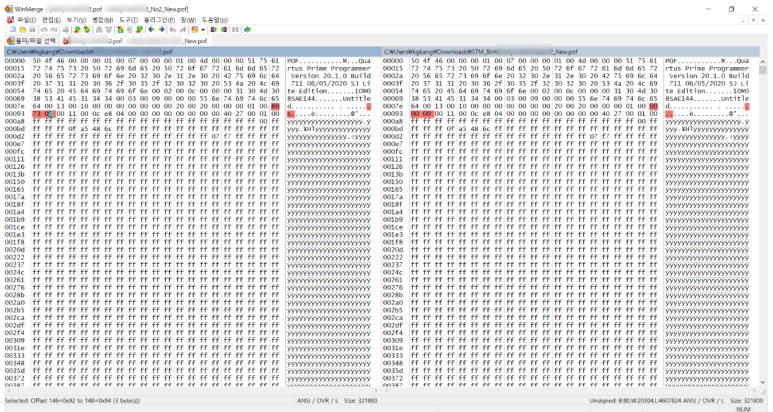Image resolution: width=773 pixels, height=412 pixels.
Task: Click the New document toolbar icon
Action: [x=13, y=30]
